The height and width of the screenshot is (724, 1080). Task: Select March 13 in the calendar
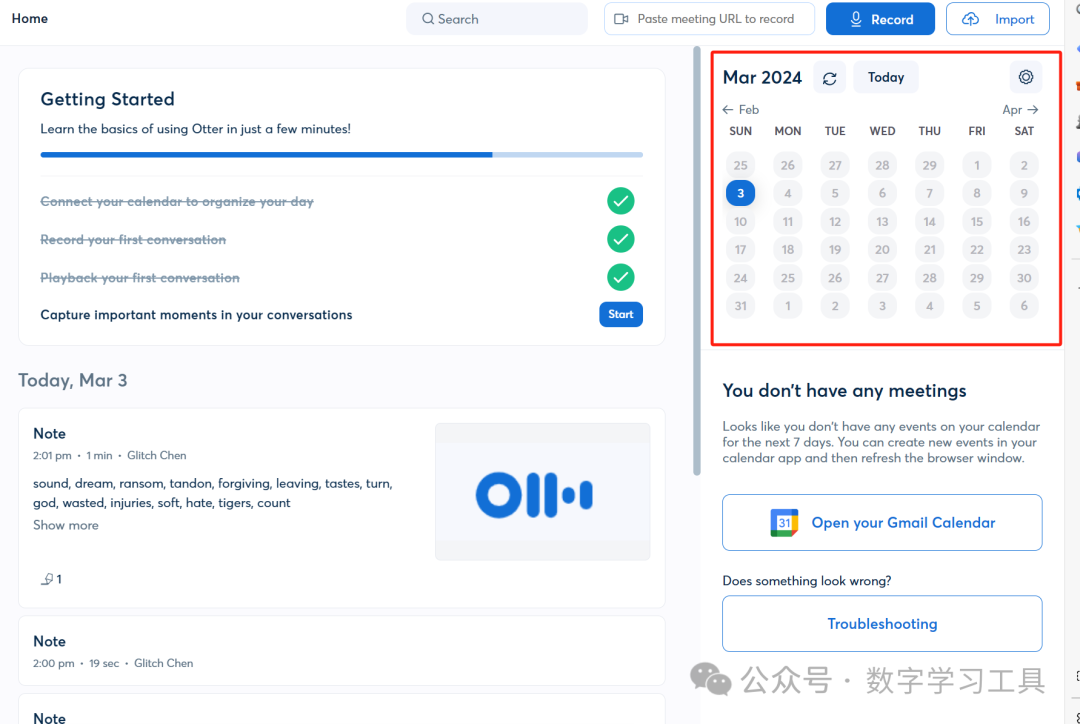tap(882, 222)
